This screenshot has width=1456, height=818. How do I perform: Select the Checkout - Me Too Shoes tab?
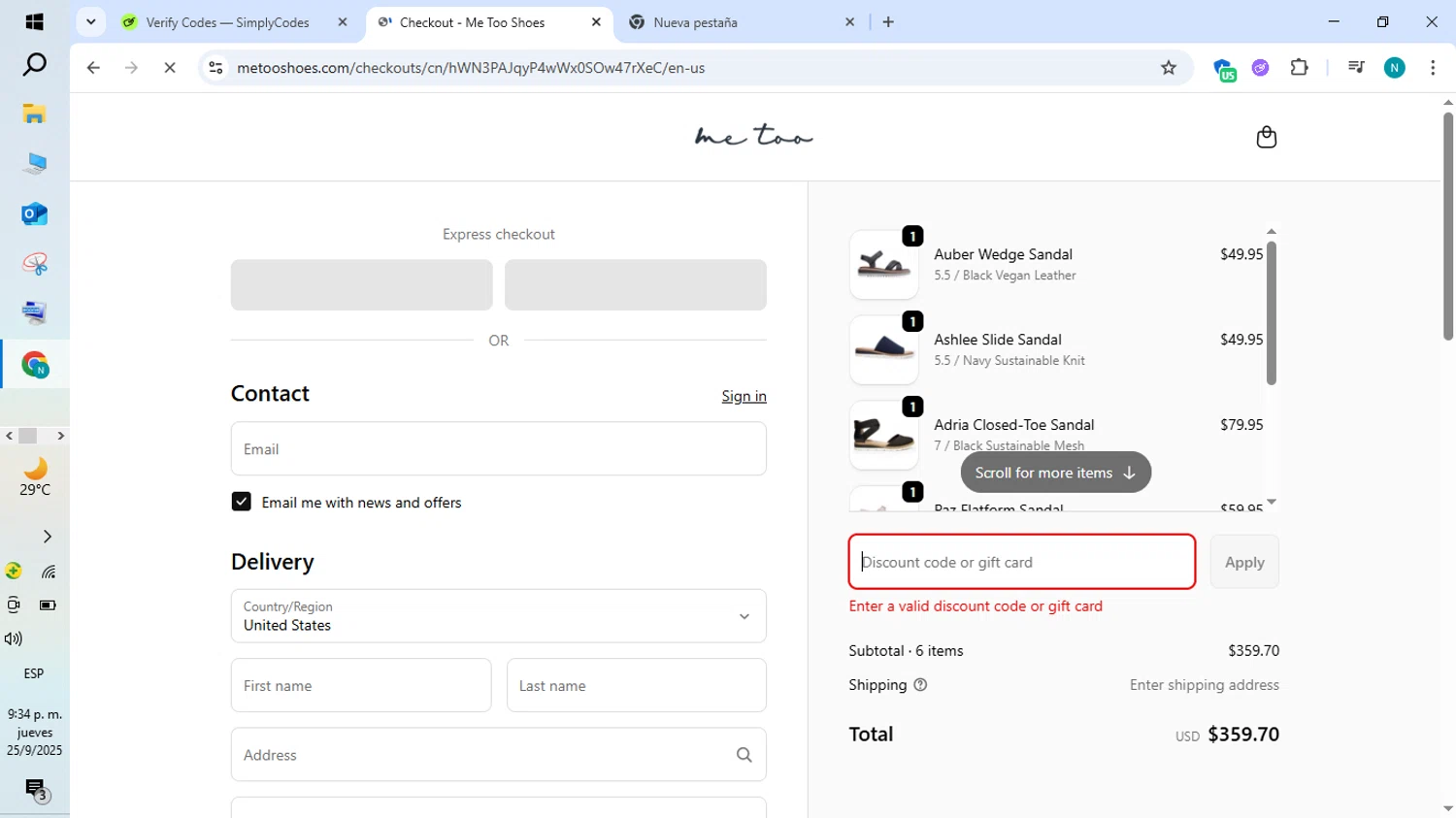(x=473, y=22)
